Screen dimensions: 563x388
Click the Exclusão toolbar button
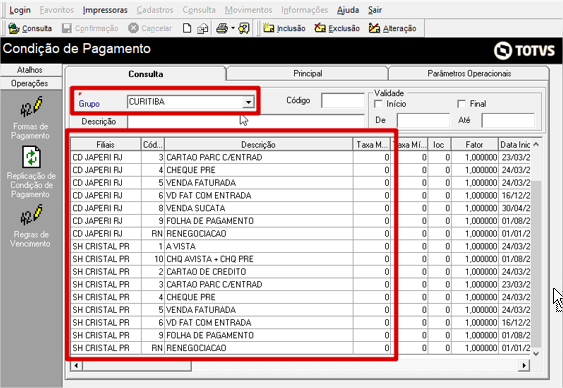tap(337, 28)
